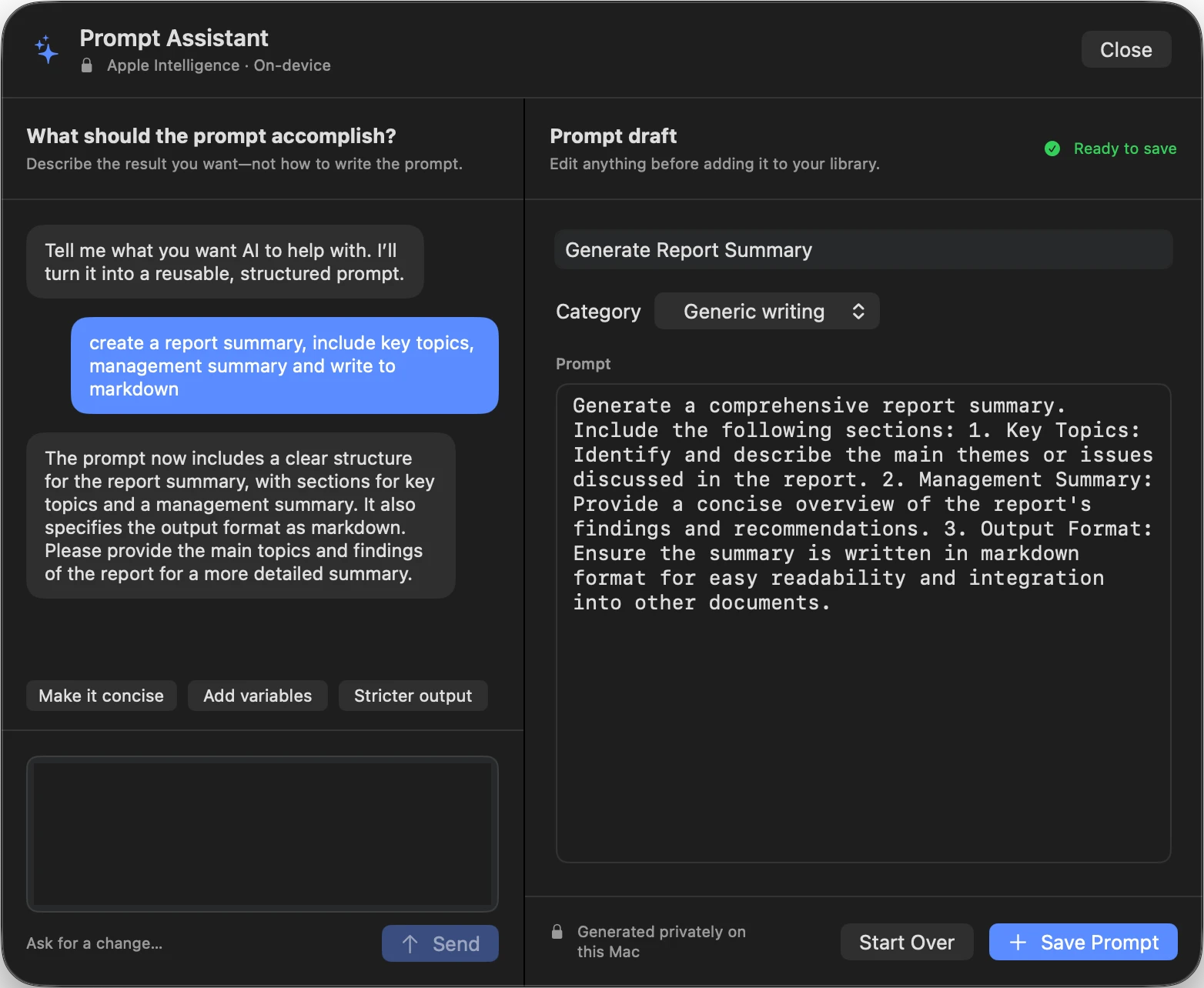The image size is (1204, 988).
Task: Click the 'Ready to save' status text
Action: (x=1125, y=149)
